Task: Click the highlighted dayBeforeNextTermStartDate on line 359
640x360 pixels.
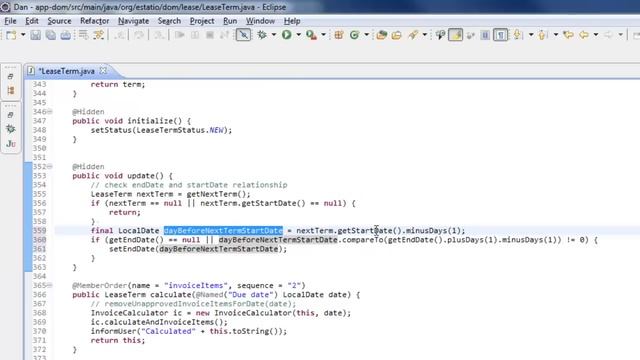Action: tap(223, 231)
